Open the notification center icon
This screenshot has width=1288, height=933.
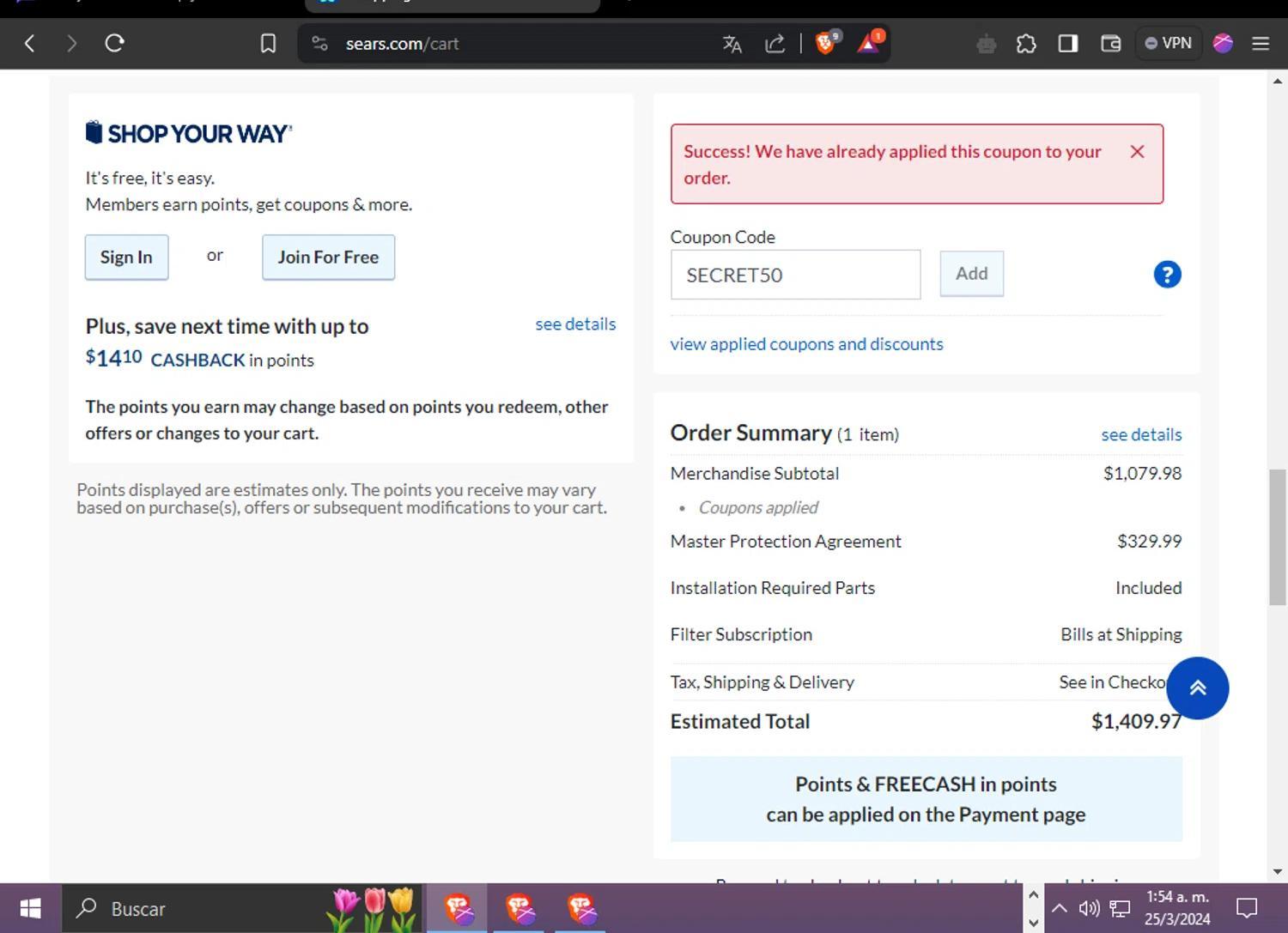(x=1247, y=908)
